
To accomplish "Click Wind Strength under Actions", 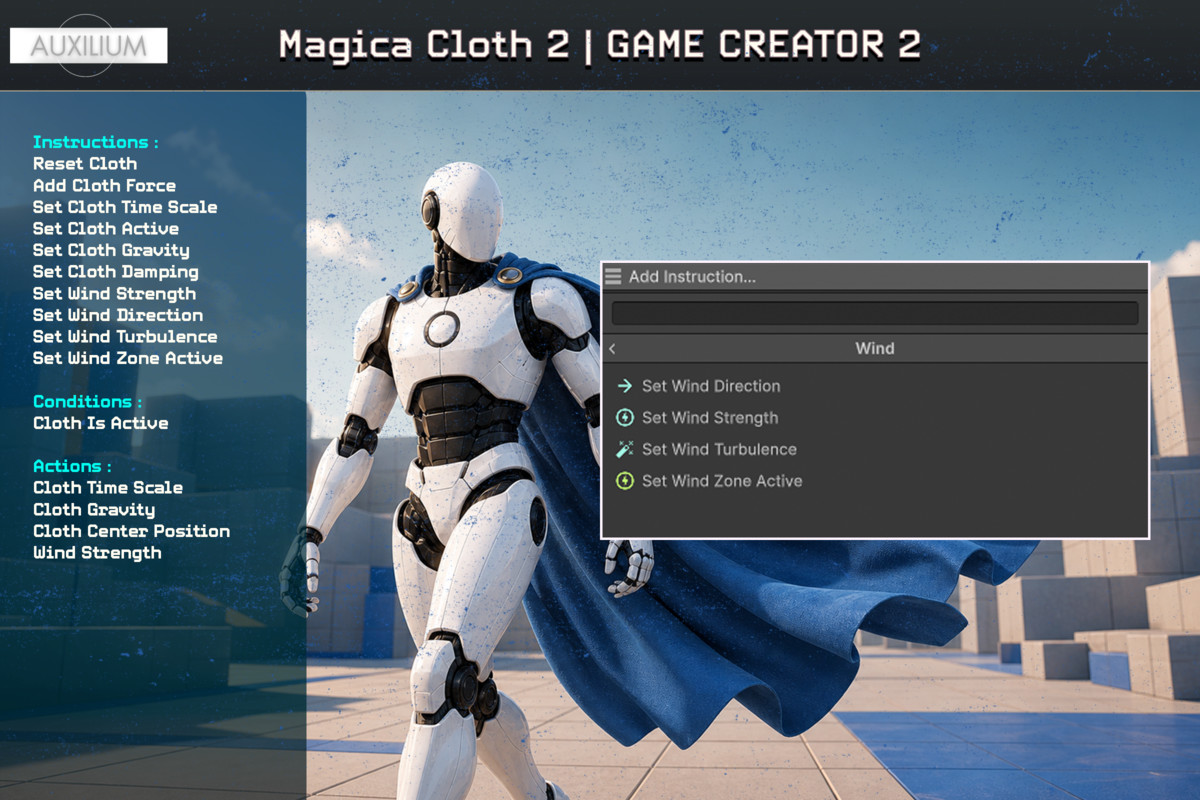I will click(97, 553).
